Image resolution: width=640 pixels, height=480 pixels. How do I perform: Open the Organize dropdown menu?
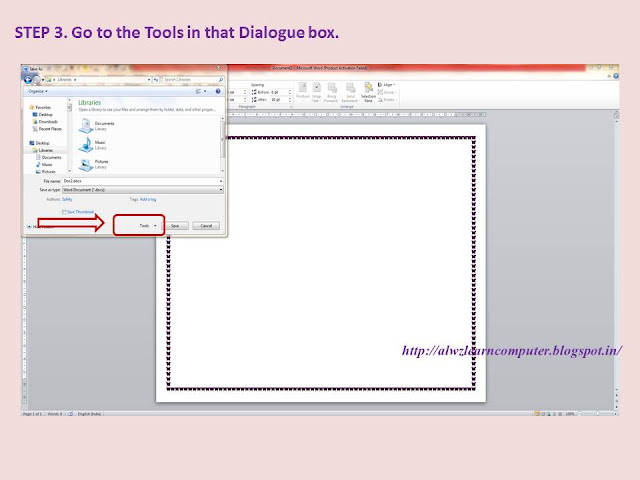click(38, 91)
